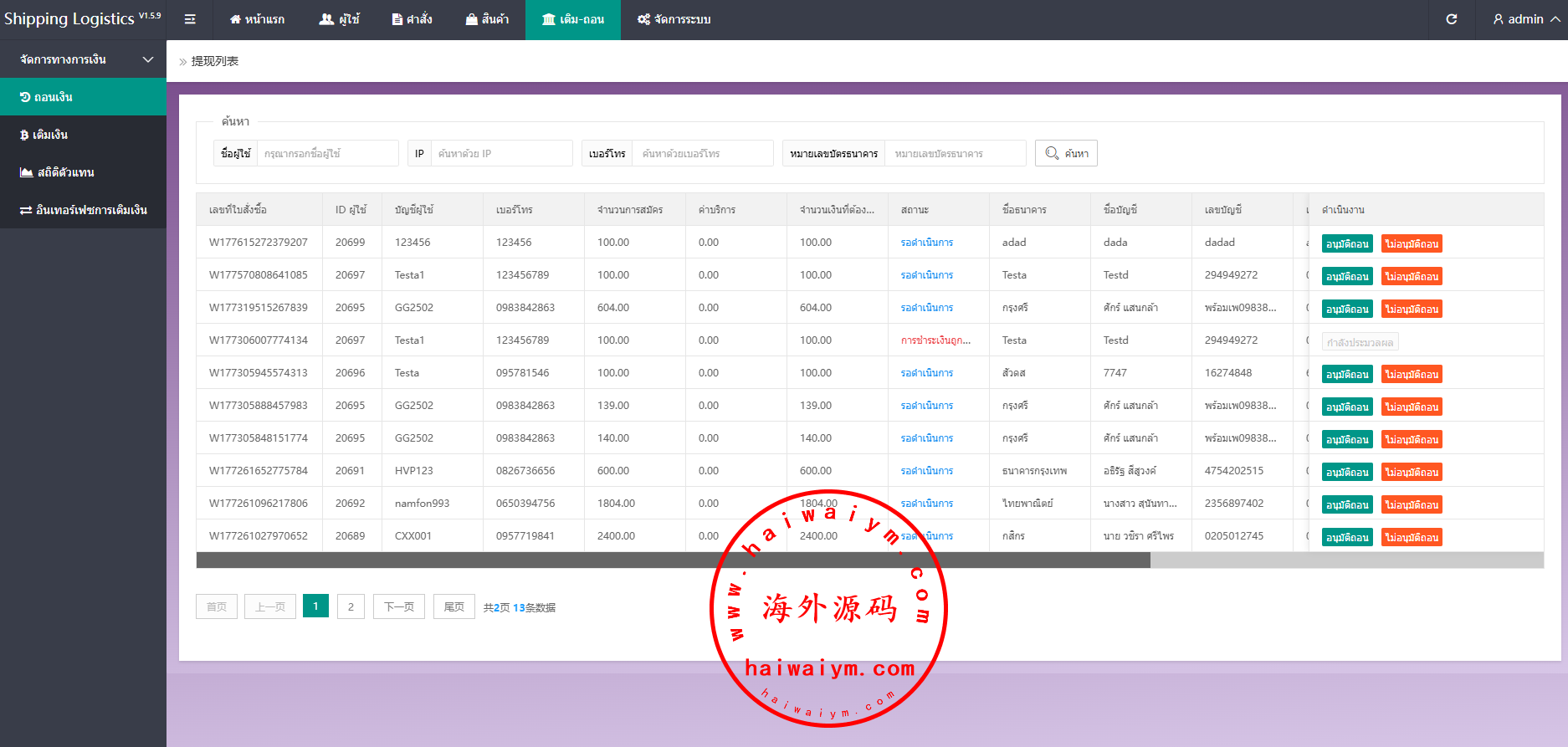Open the คำสั่ง orders menu
Viewport: 1568px width, 747px height.
click(x=412, y=19)
